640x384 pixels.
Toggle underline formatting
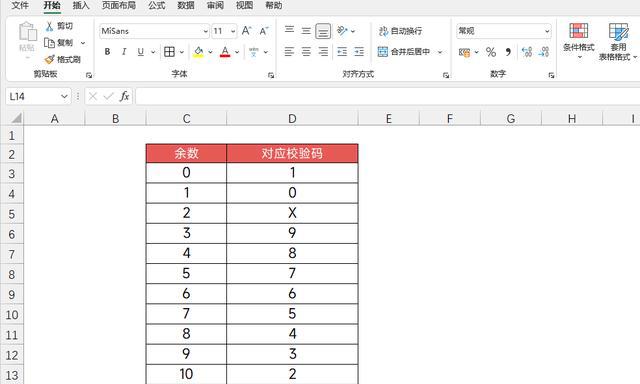[x=140, y=52]
